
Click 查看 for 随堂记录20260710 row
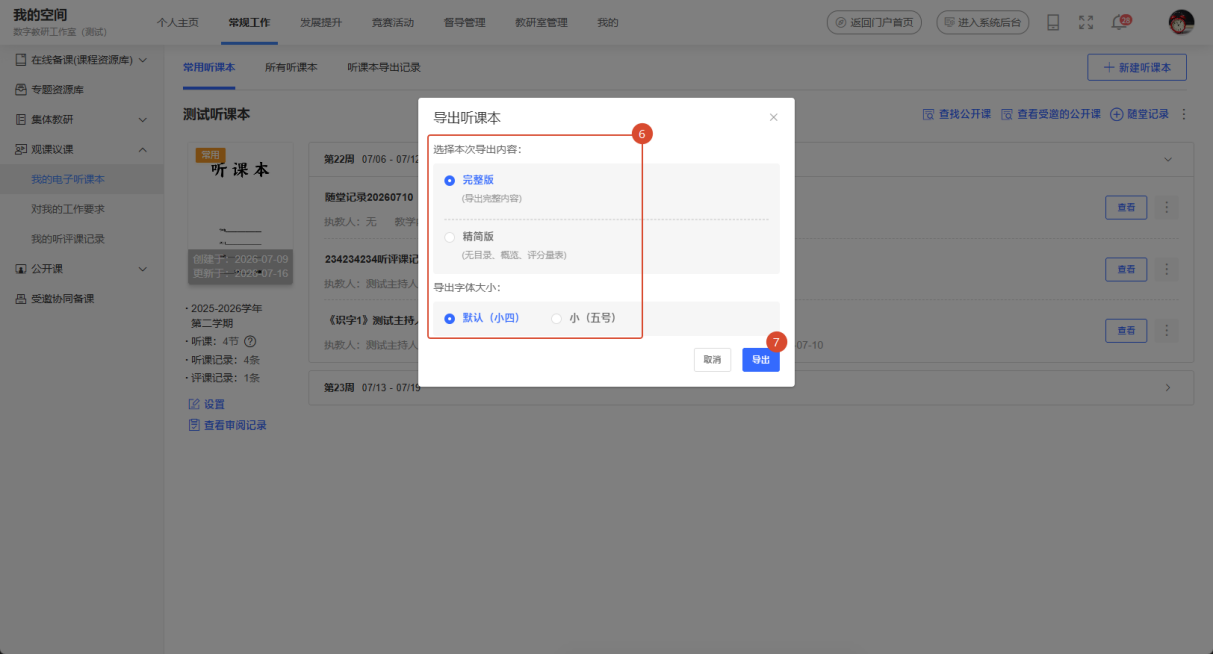(1126, 207)
